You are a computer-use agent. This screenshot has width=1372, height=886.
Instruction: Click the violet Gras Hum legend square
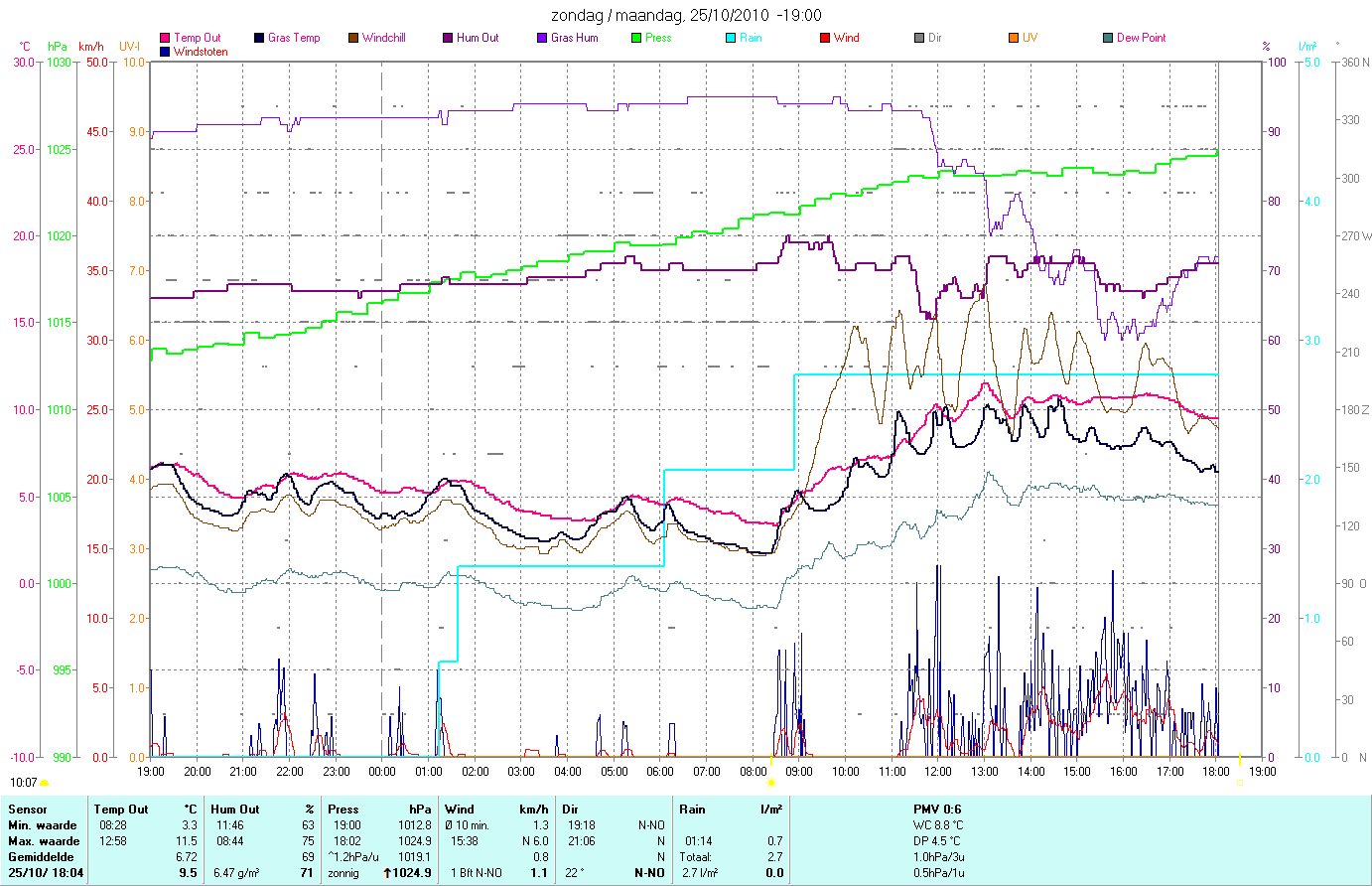coord(542,38)
